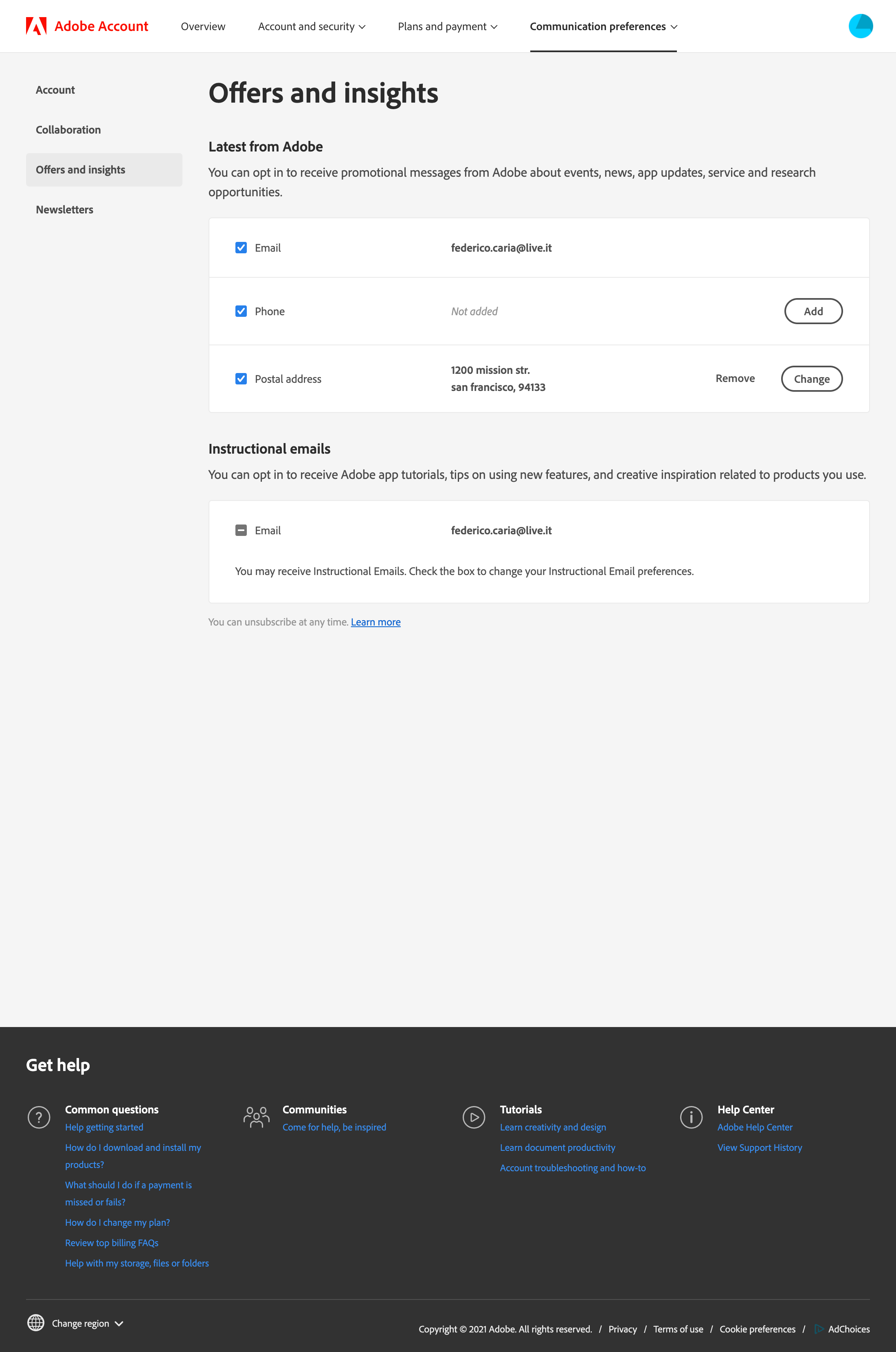Screen dimensions: 896x1352
Task: Toggle the Instructional emails Email checkbox
Action: coord(241,530)
